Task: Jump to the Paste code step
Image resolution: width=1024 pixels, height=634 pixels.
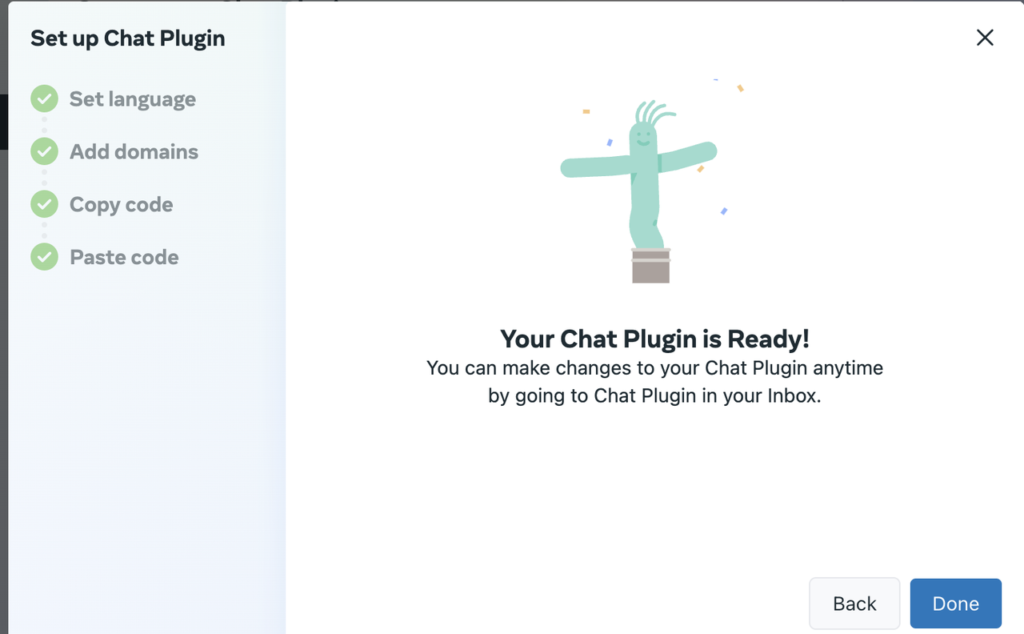Action: tap(124, 257)
